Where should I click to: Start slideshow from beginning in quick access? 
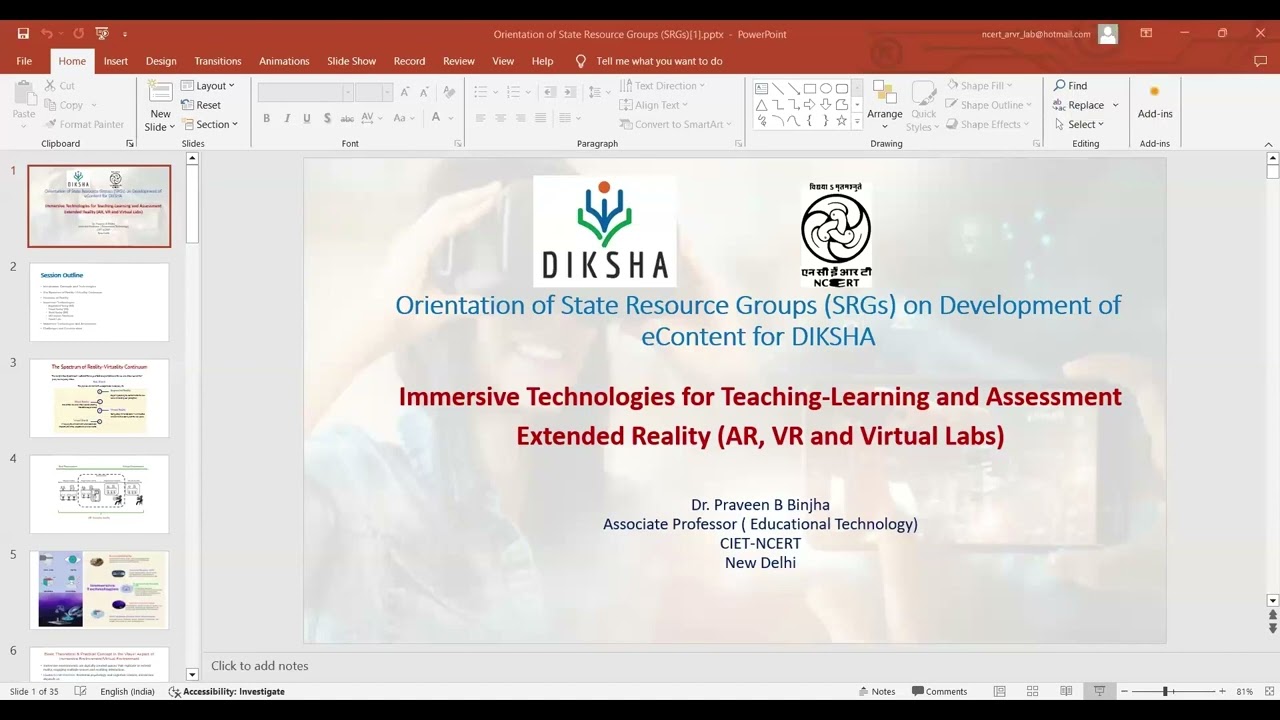tap(102, 34)
